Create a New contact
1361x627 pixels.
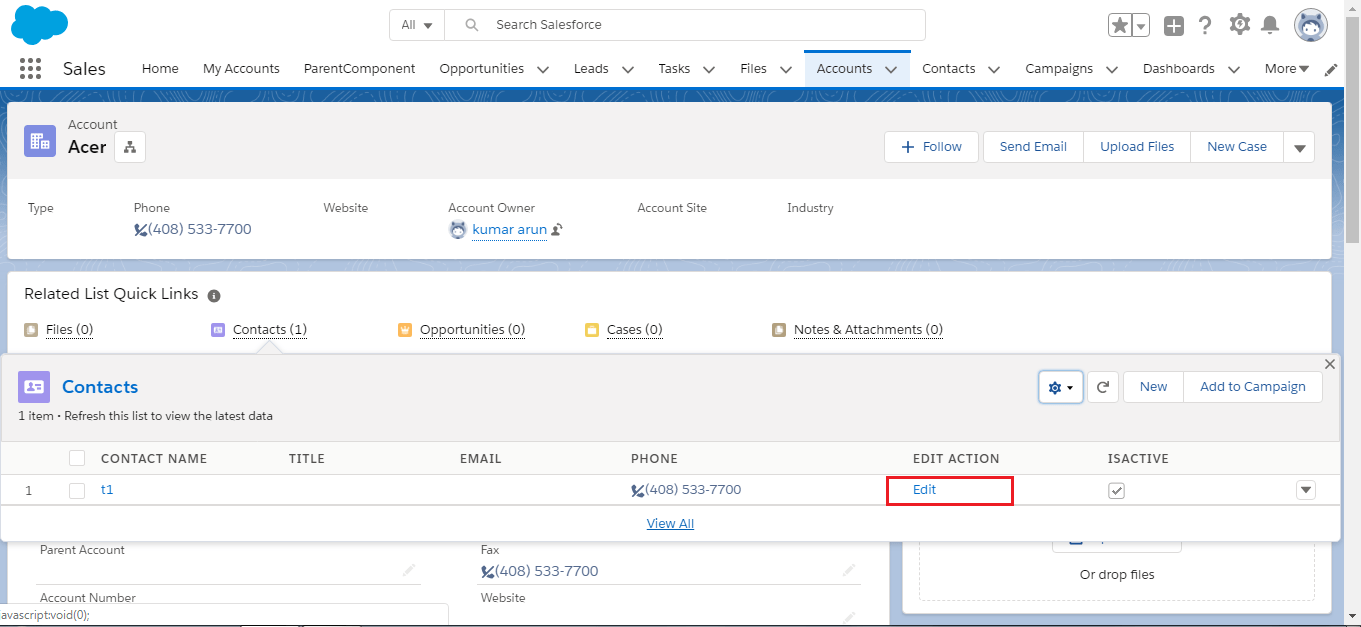coord(1153,387)
